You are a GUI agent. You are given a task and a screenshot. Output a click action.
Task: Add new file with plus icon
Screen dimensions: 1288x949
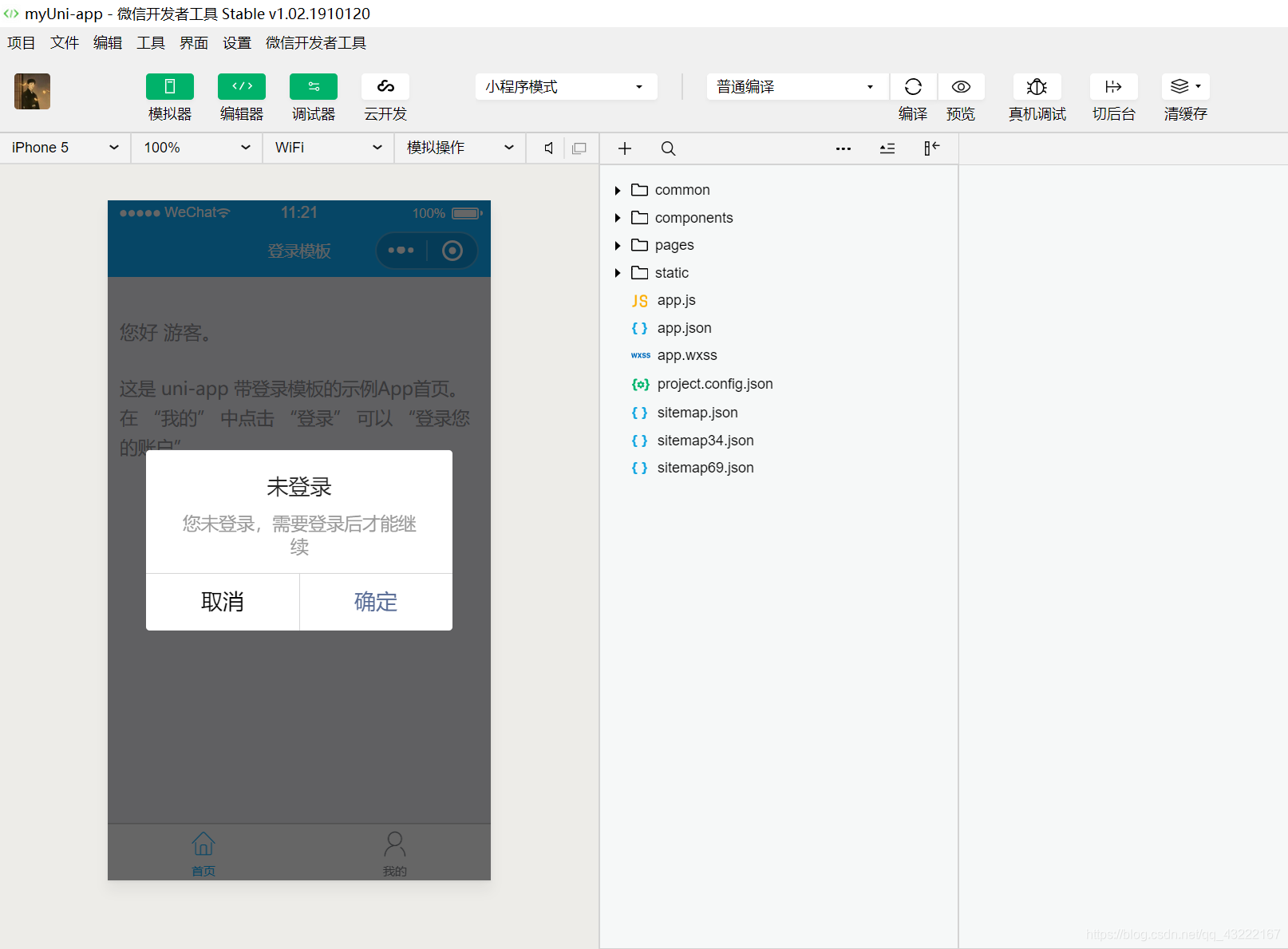[x=625, y=148]
